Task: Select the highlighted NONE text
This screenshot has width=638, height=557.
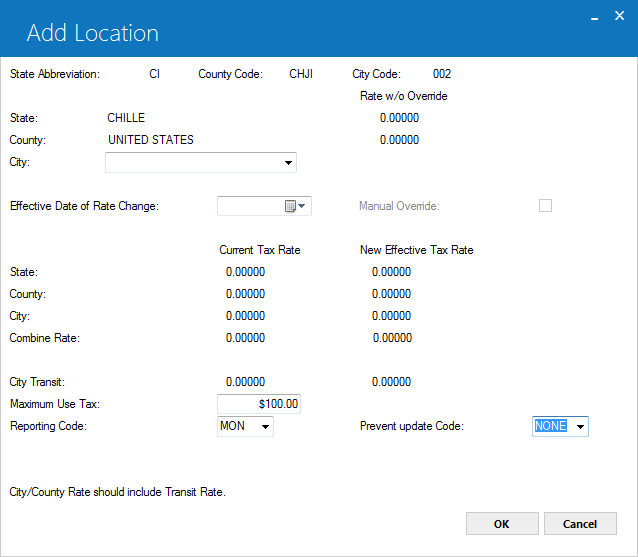Action: click(x=551, y=426)
